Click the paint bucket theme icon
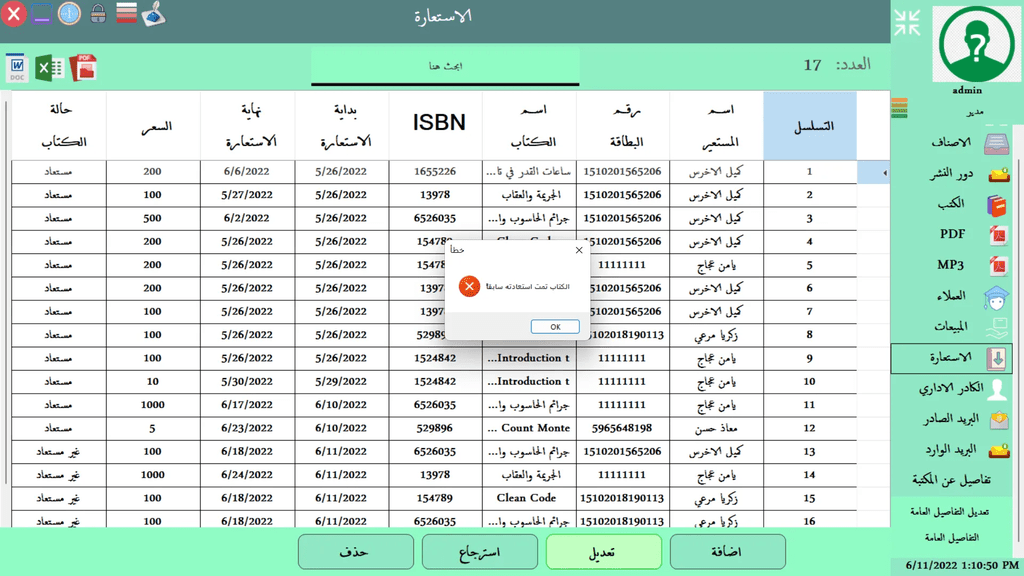 pyautogui.click(x=153, y=14)
